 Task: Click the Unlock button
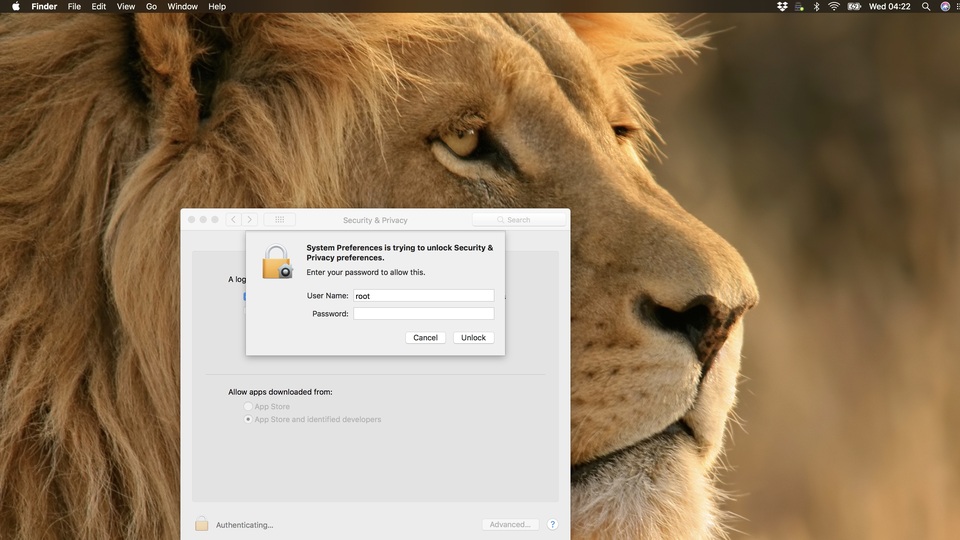click(x=473, y=337)
